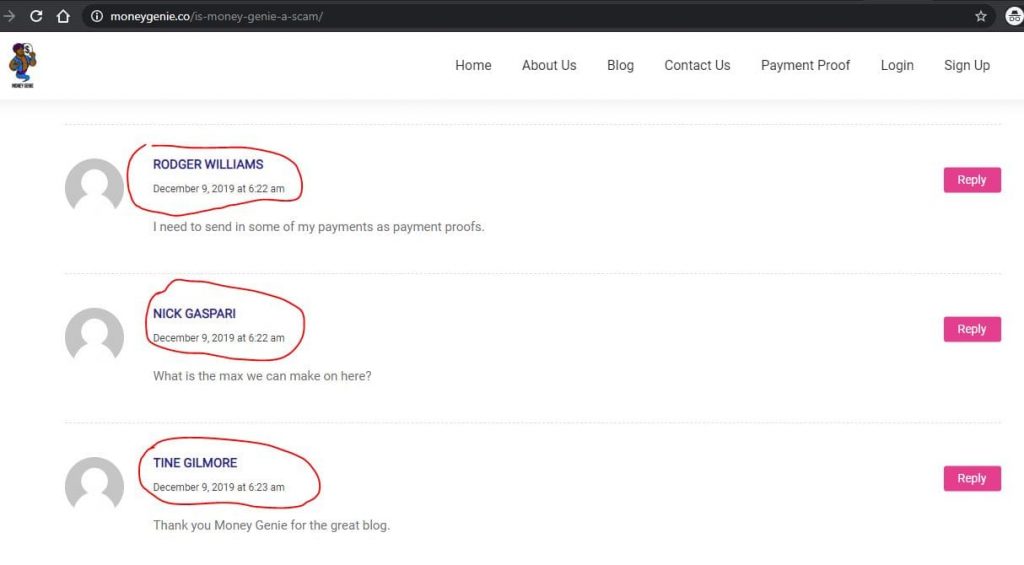Click the RODGER WILLIAMS author name
This screenshot has width=1024, height=565.
coord(208,165)
